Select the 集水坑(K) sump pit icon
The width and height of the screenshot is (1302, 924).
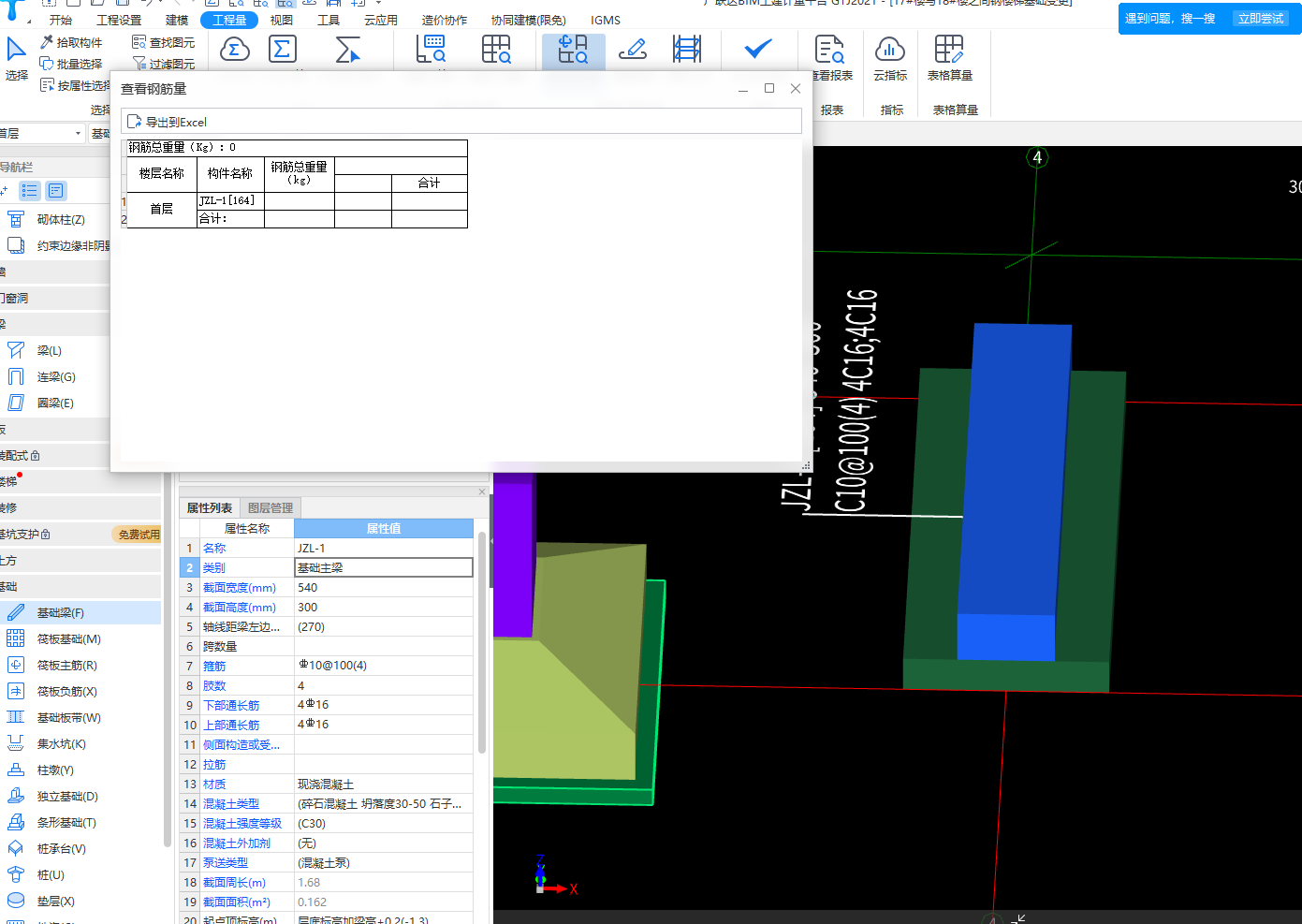(x=16, y=743)
